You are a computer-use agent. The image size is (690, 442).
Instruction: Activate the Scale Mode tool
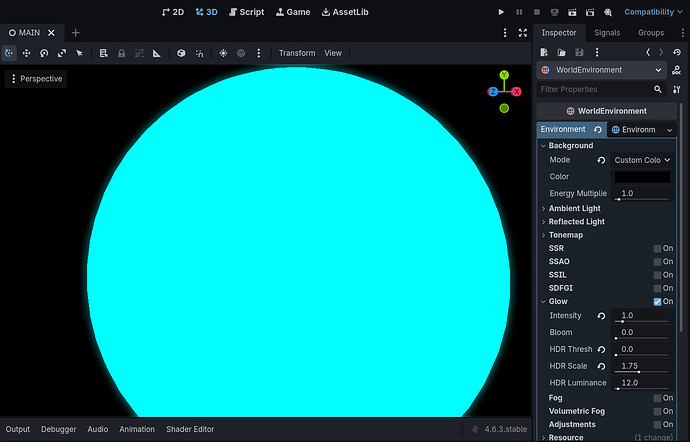[x=62, y=53]
